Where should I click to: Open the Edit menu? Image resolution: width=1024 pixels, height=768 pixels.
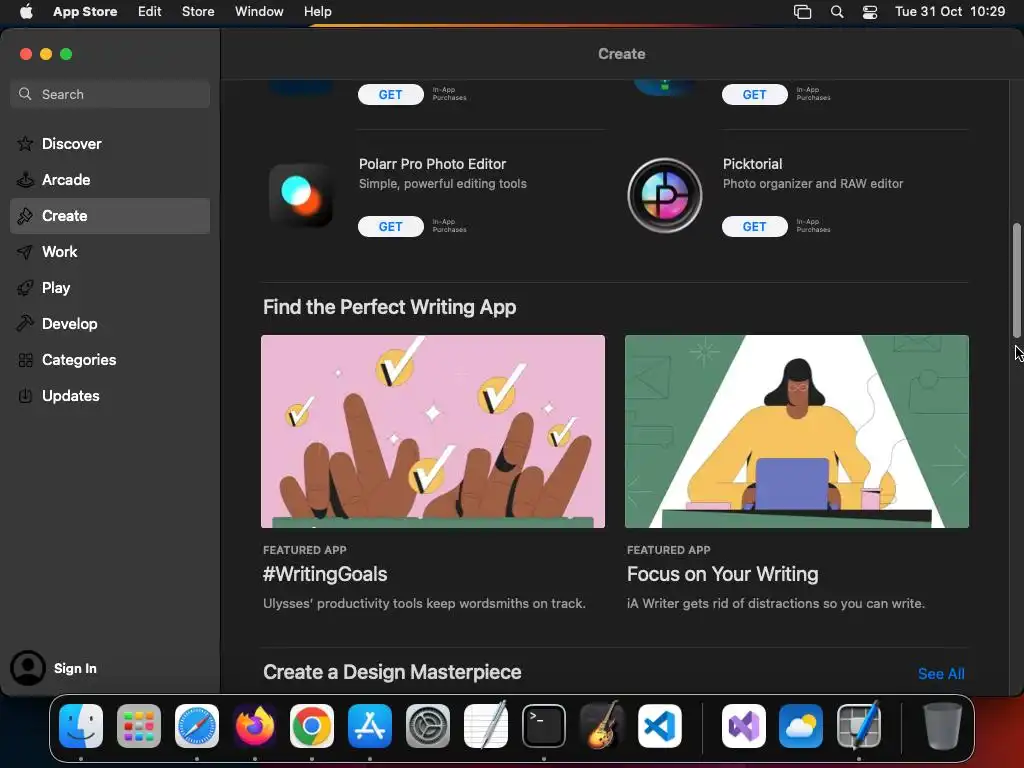[x=150, y=12]
